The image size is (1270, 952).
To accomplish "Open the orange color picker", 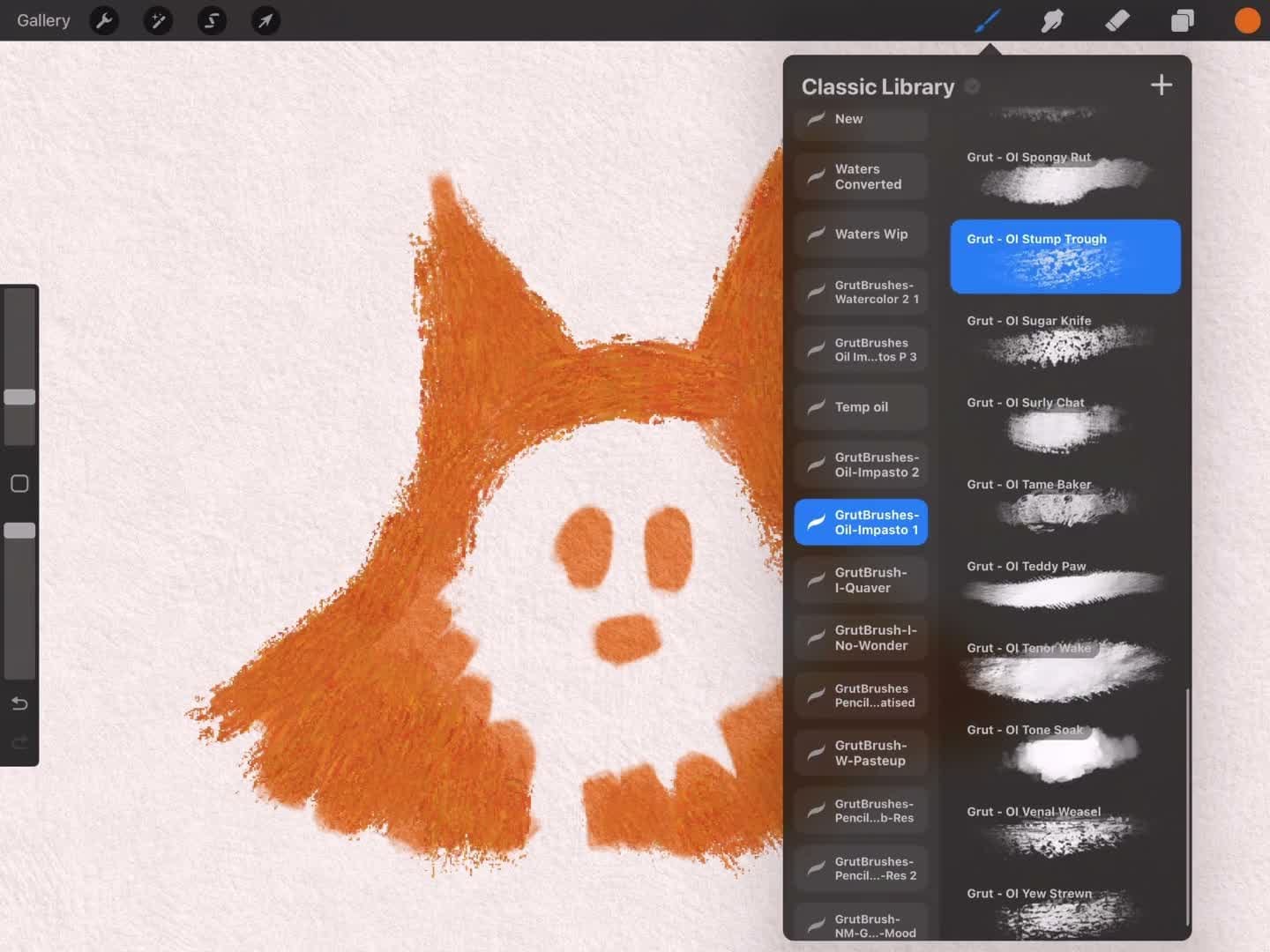I will pos(1246,20).
